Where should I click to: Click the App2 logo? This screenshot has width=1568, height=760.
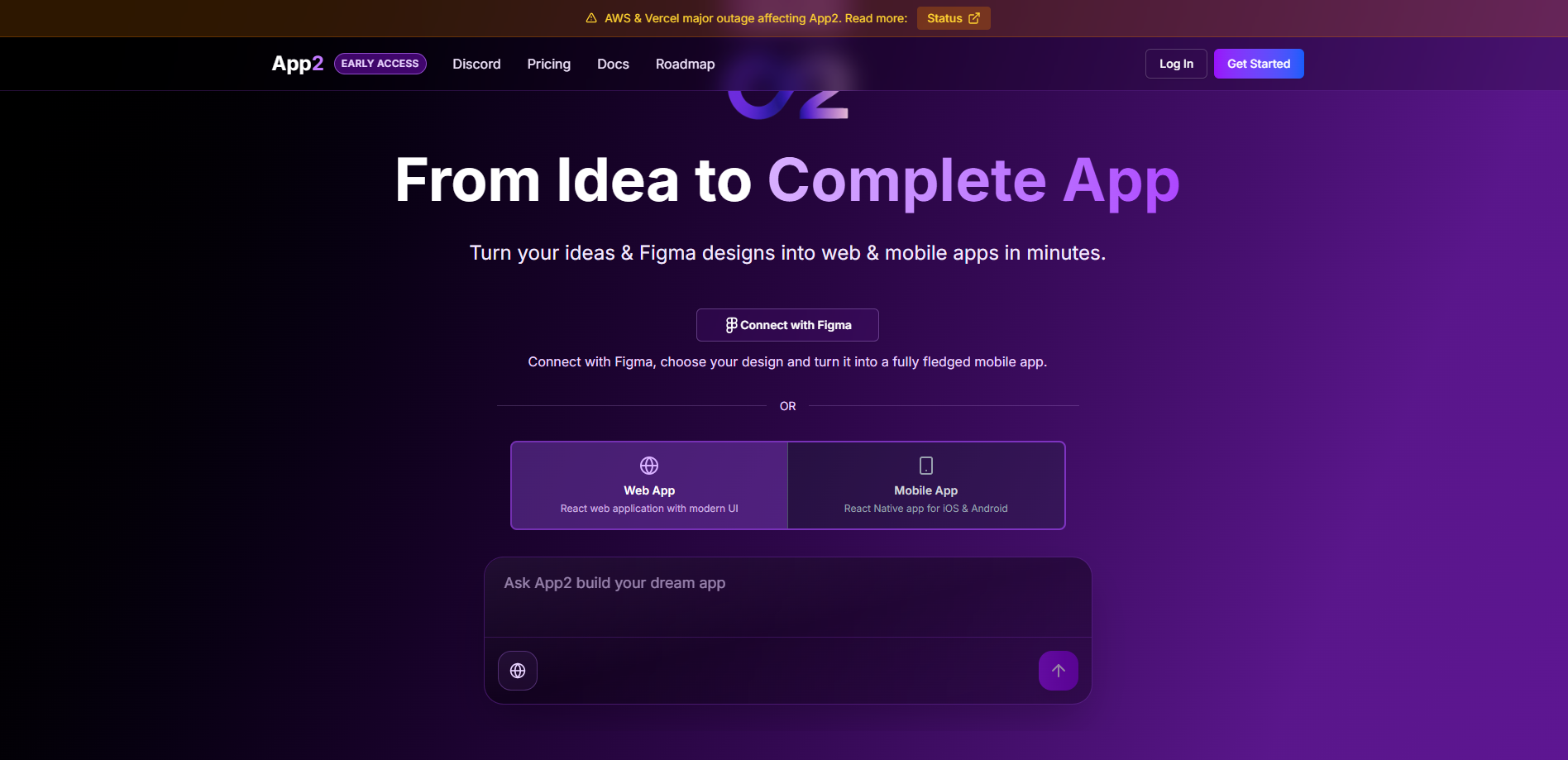(297, 63)
